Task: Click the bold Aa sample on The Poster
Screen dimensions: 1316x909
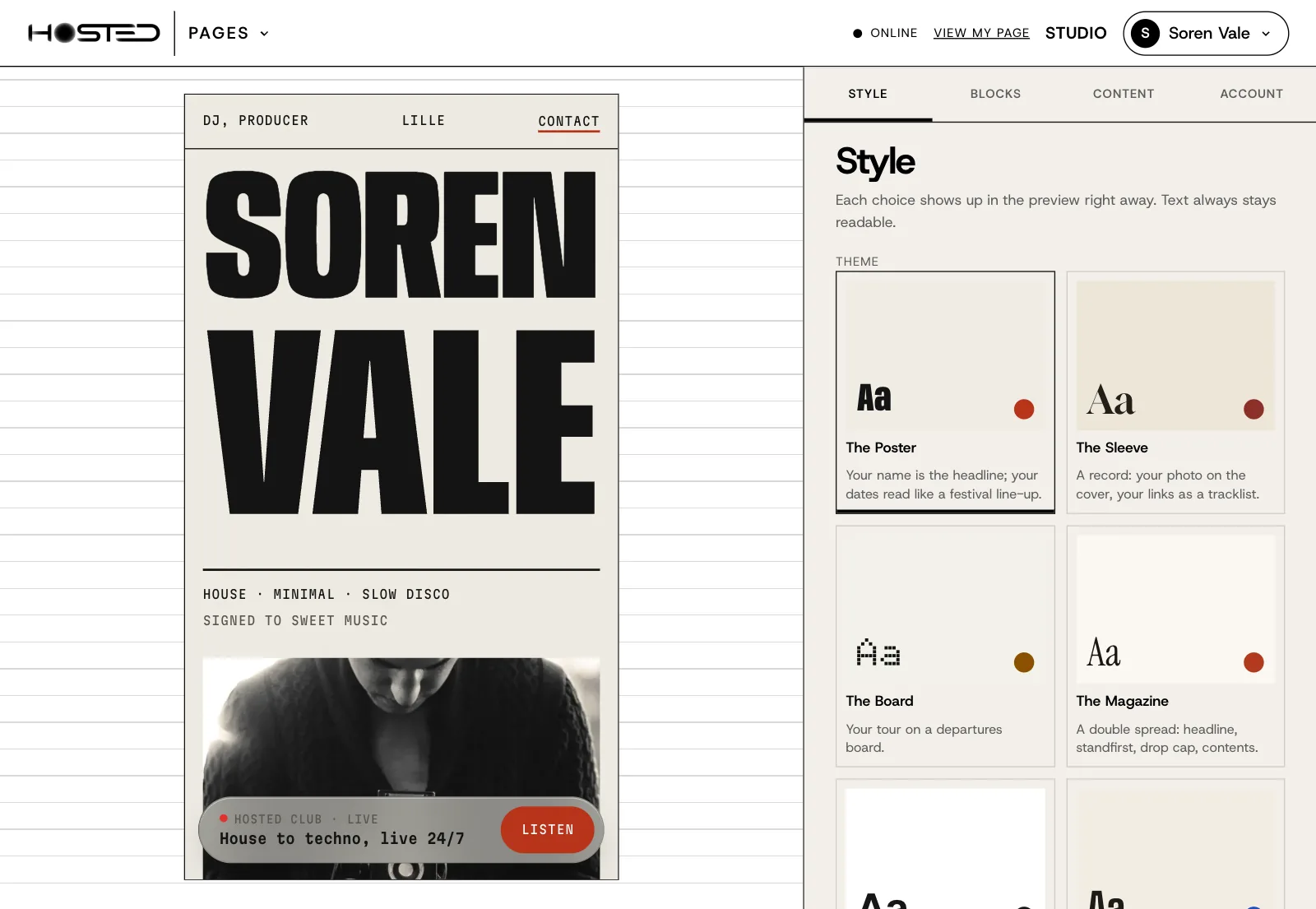Action: point(873,398)
